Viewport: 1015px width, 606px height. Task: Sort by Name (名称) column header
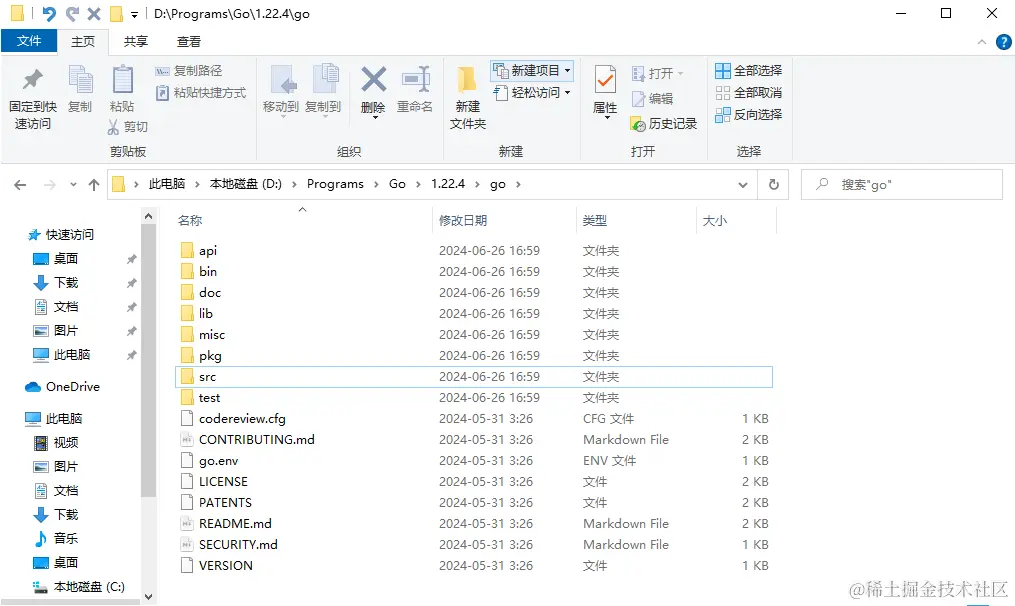point(190,221)
